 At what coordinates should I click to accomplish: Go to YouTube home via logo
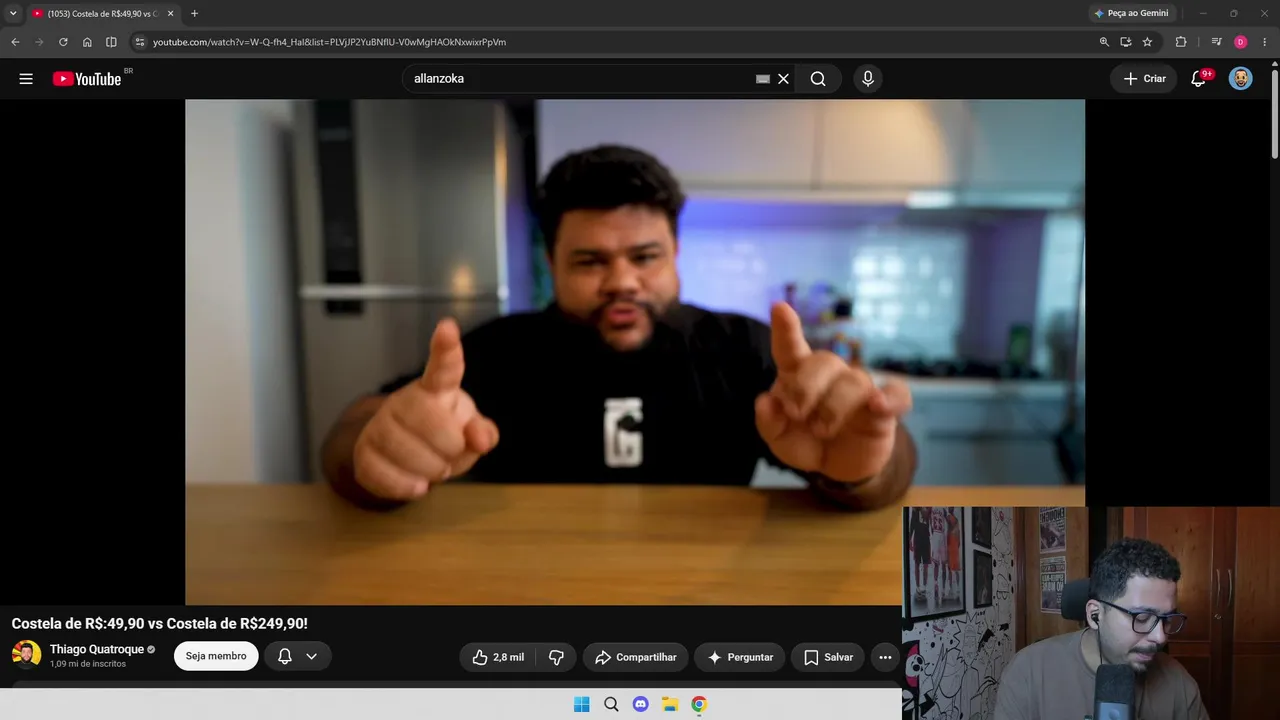click(87, 79)
